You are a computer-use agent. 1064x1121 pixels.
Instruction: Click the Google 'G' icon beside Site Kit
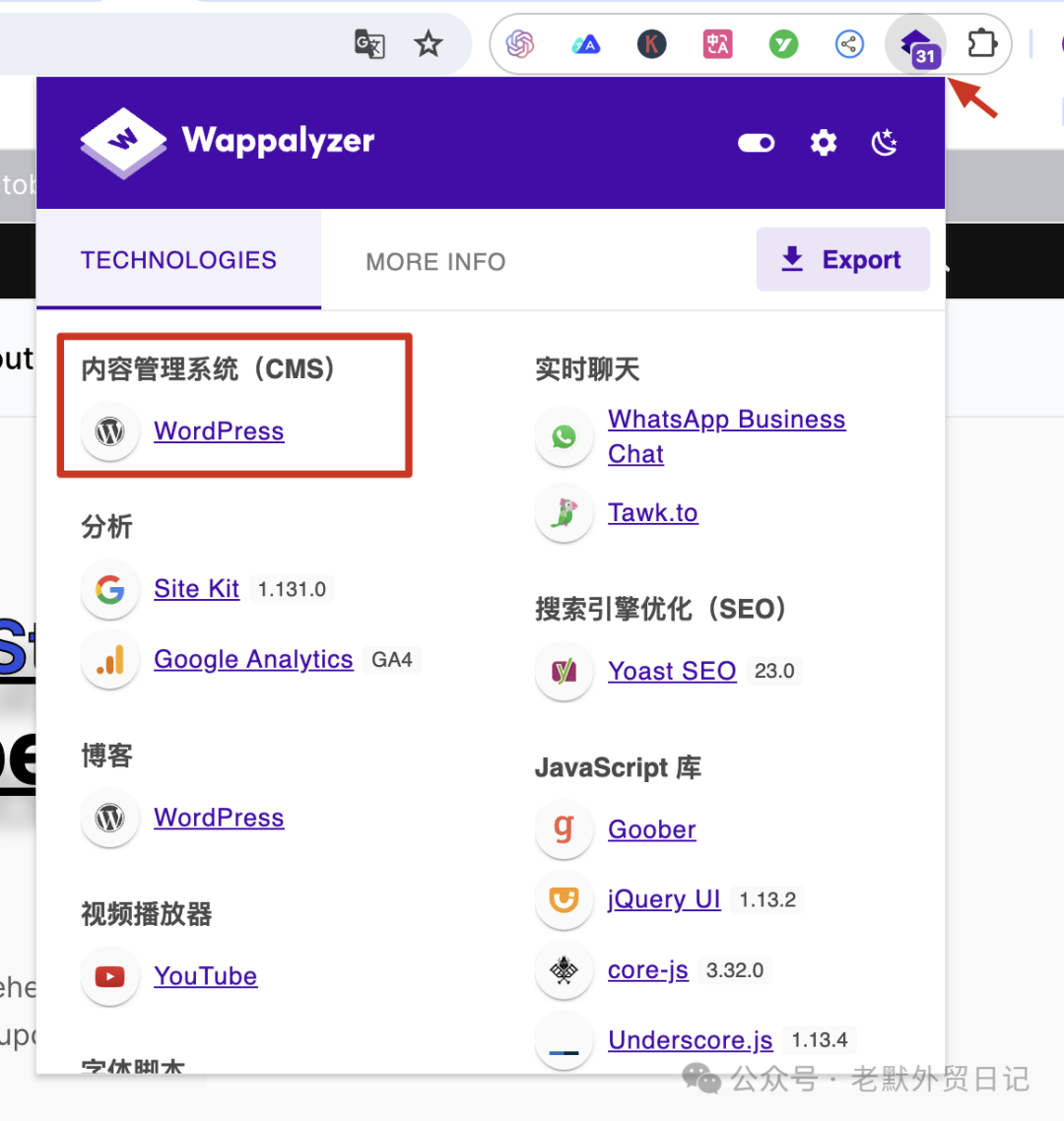coord(110,590)
